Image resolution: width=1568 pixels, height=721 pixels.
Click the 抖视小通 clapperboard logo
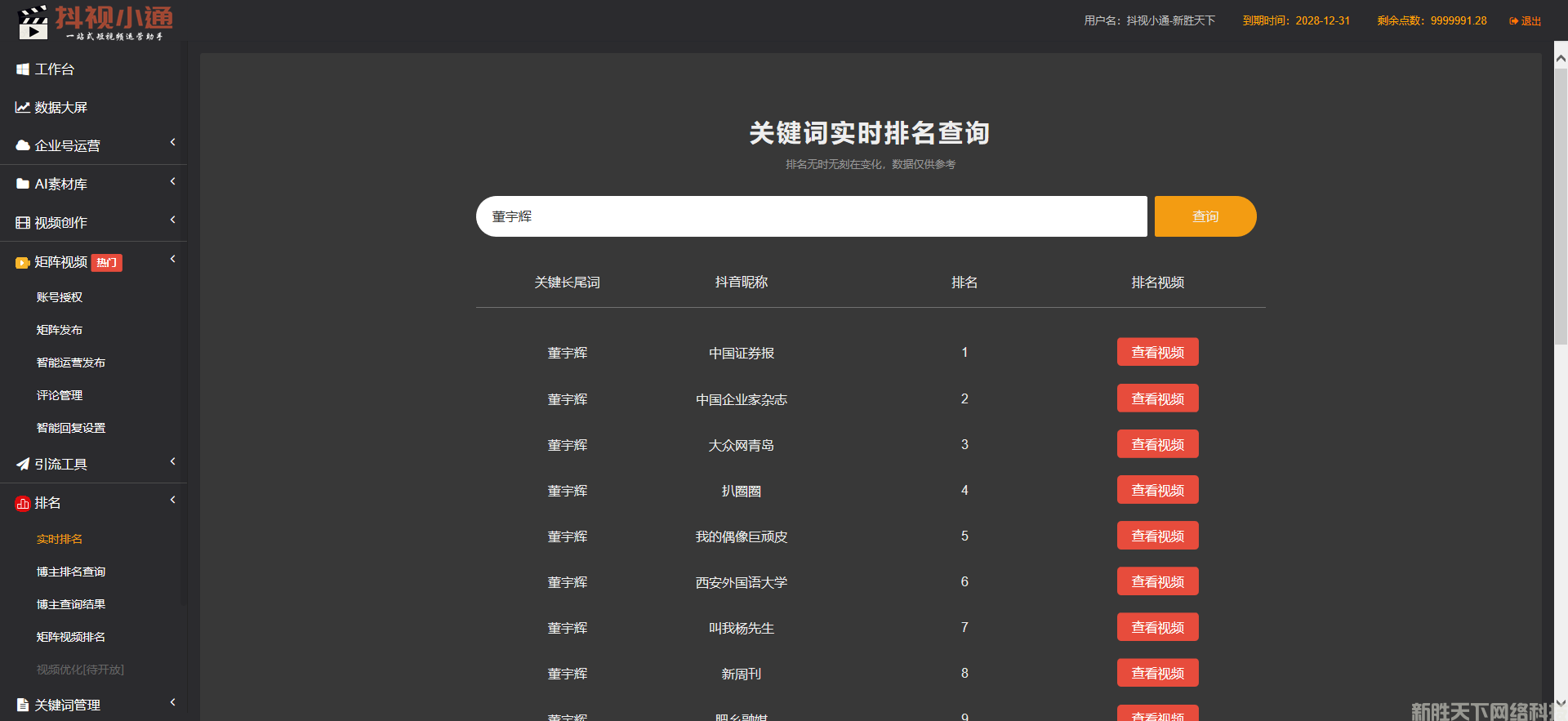click(33, 23)
